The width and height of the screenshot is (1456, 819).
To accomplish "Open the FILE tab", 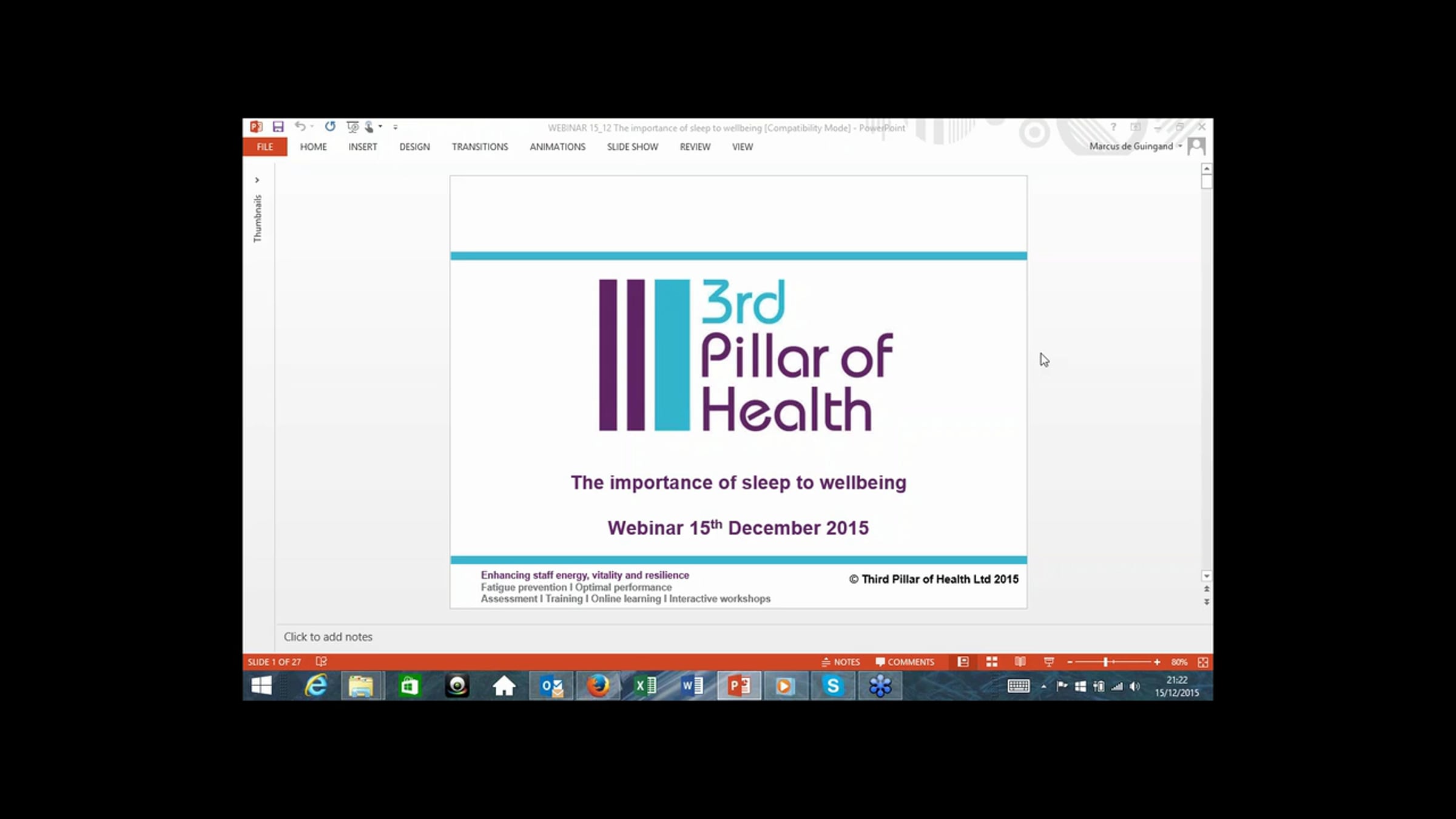I will click(265, 147).
